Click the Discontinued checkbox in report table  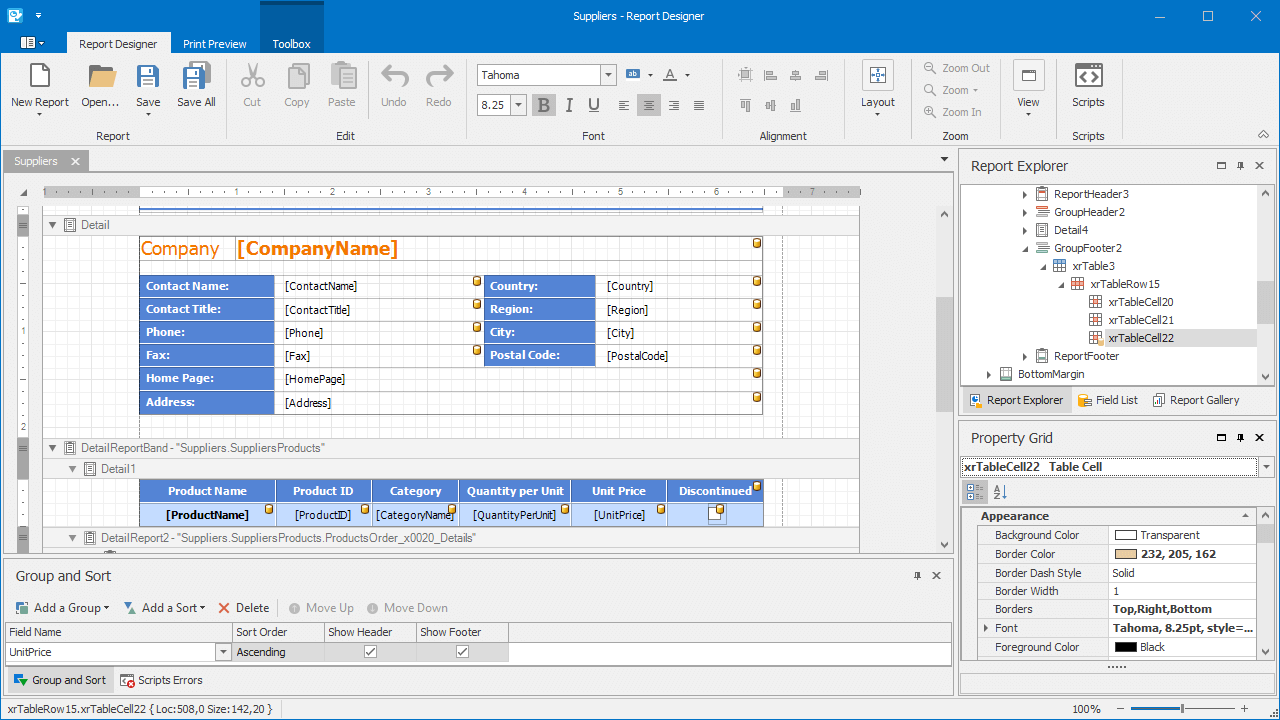pos(714,515)
